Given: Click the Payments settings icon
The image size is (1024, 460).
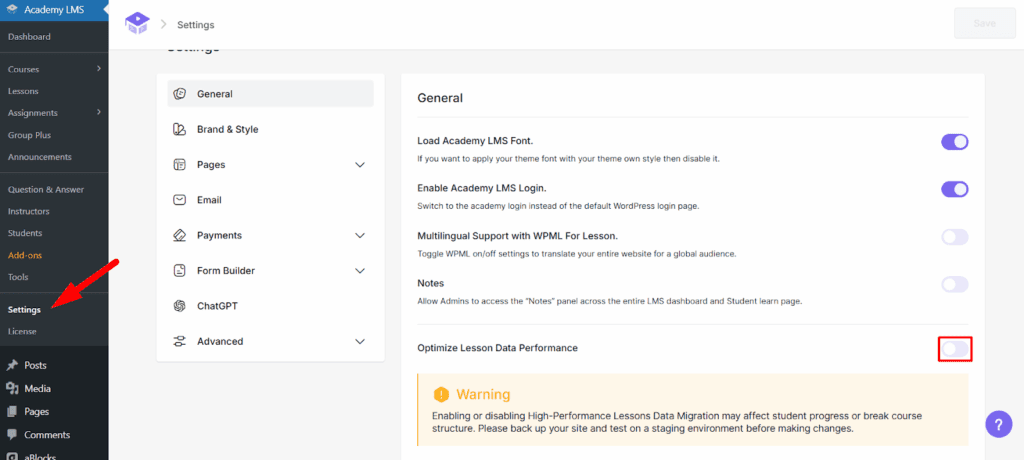Looking at the screenshot, I should (180, 235).
